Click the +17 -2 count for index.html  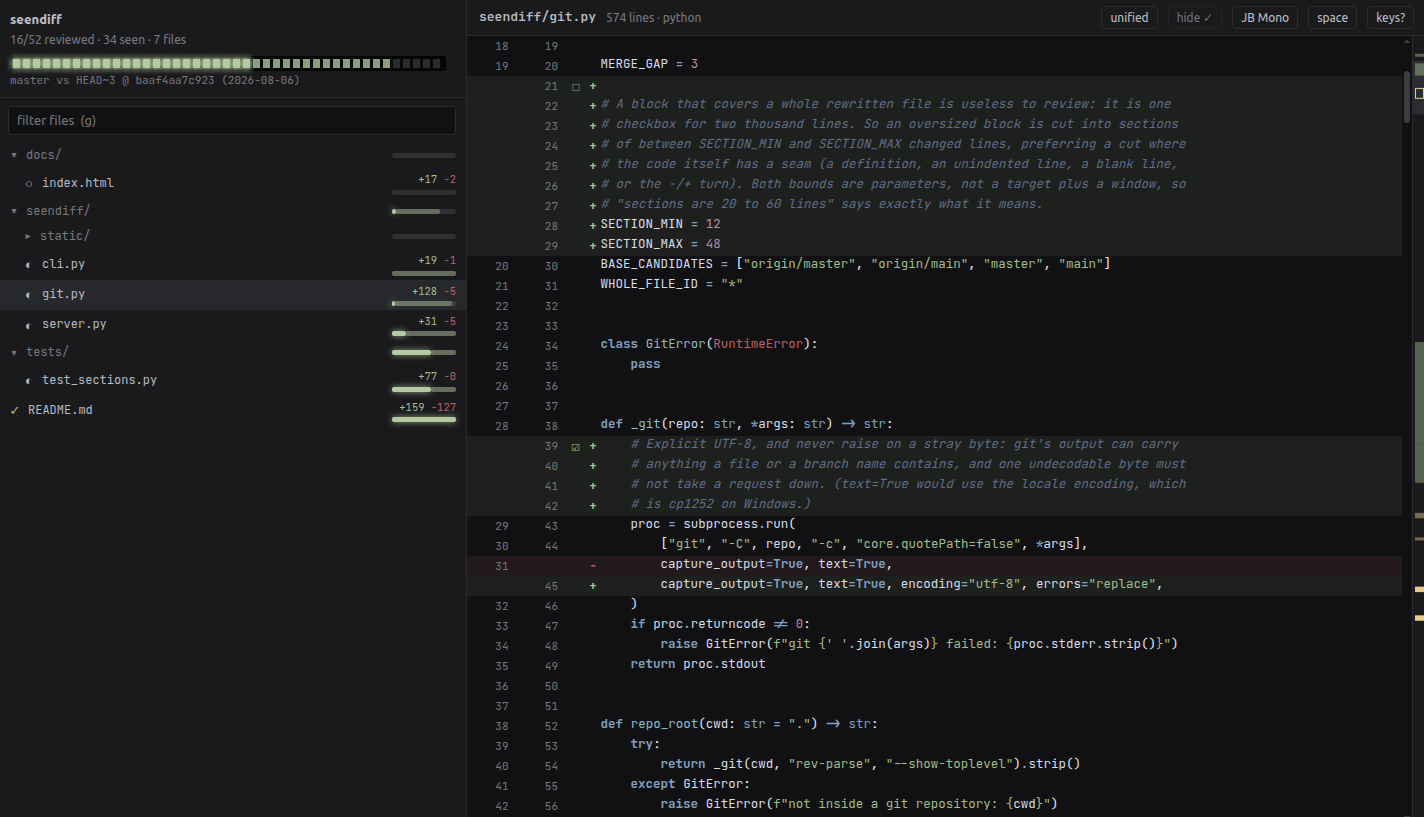coord(437,179)
